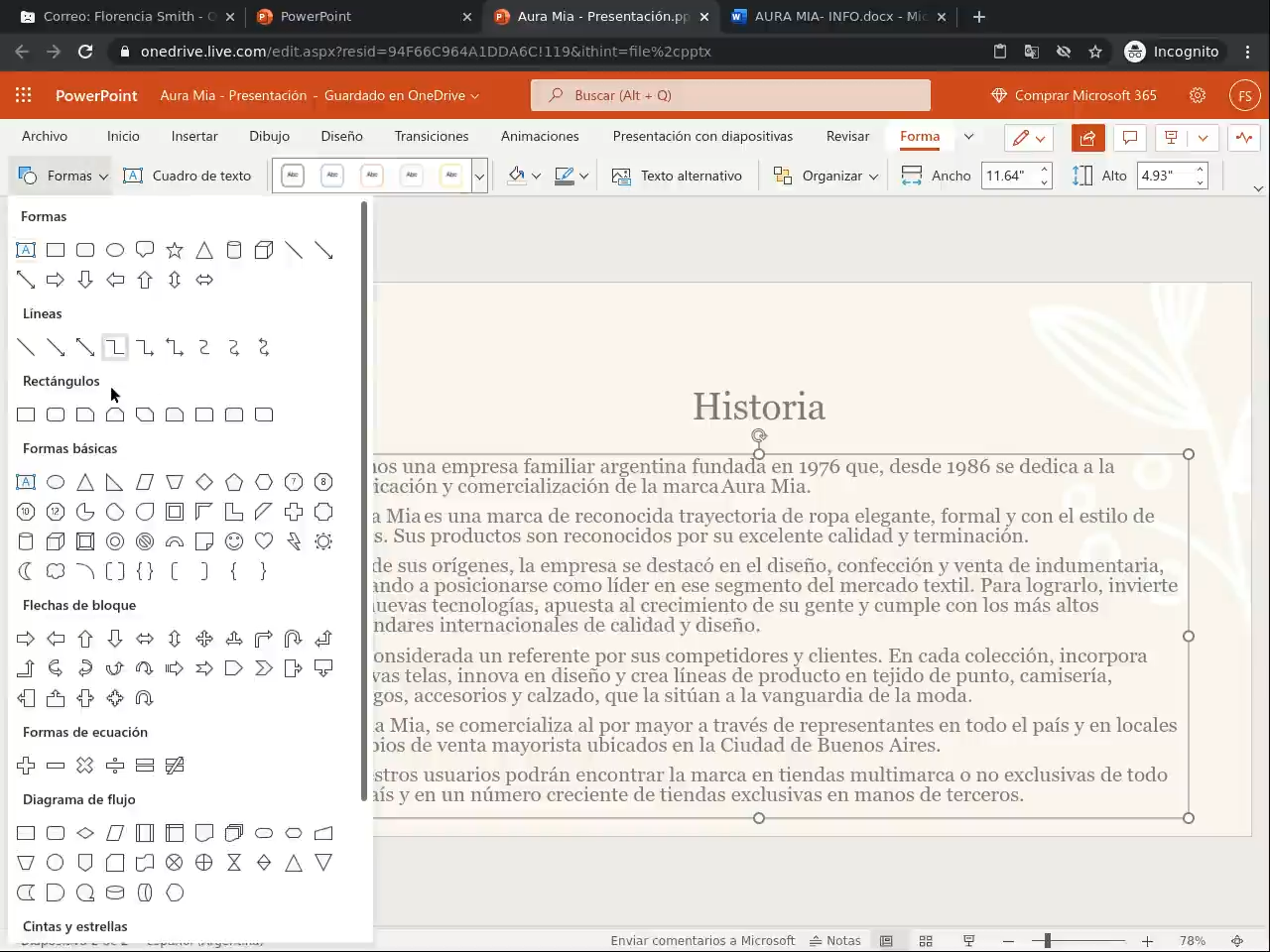Insert the lightning bolt shape
Image resolution: width=1270 pixels, height=952 pixels.
pos(294,541)
